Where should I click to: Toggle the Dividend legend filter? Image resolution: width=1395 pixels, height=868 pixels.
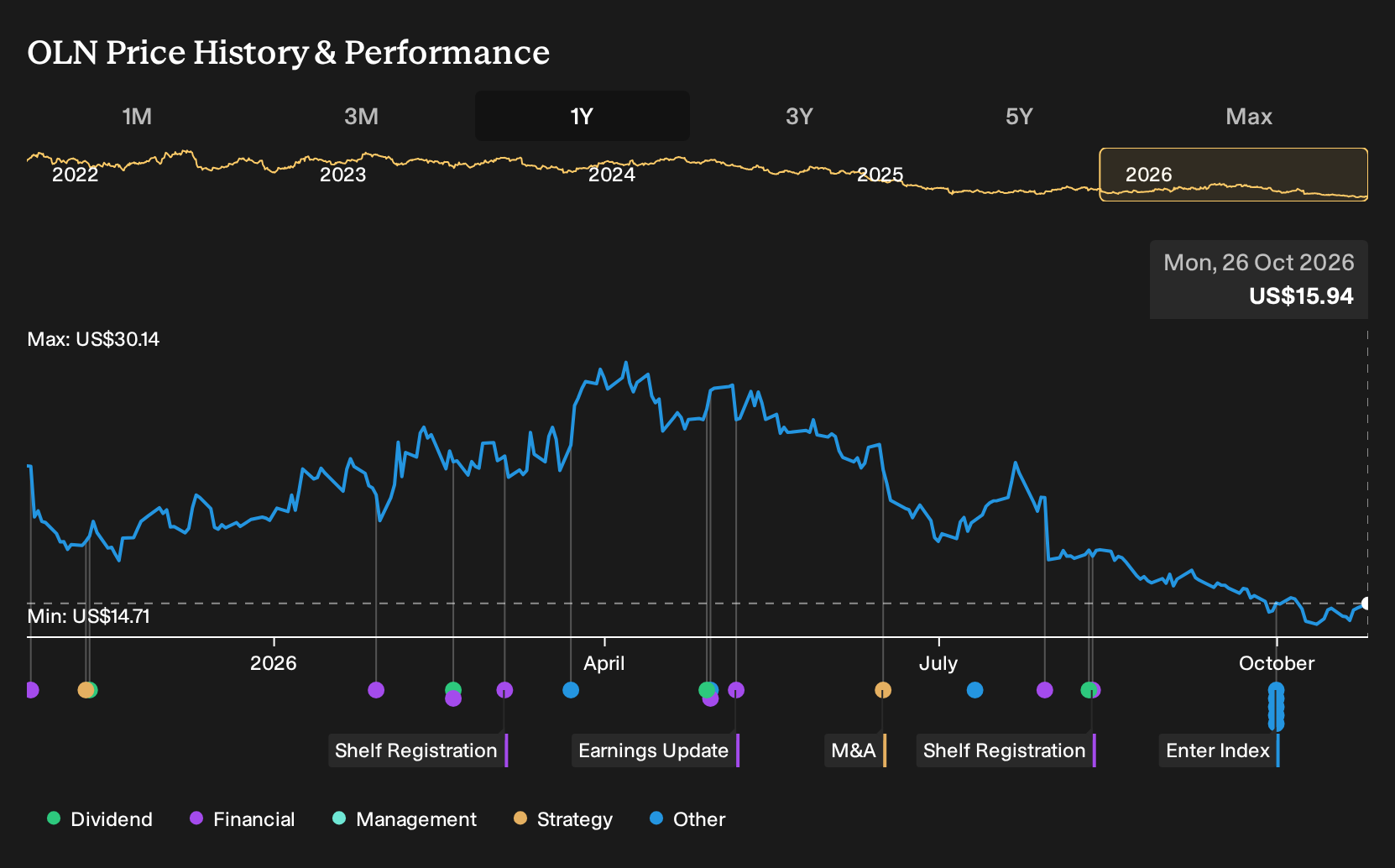[x=100, y=819]
